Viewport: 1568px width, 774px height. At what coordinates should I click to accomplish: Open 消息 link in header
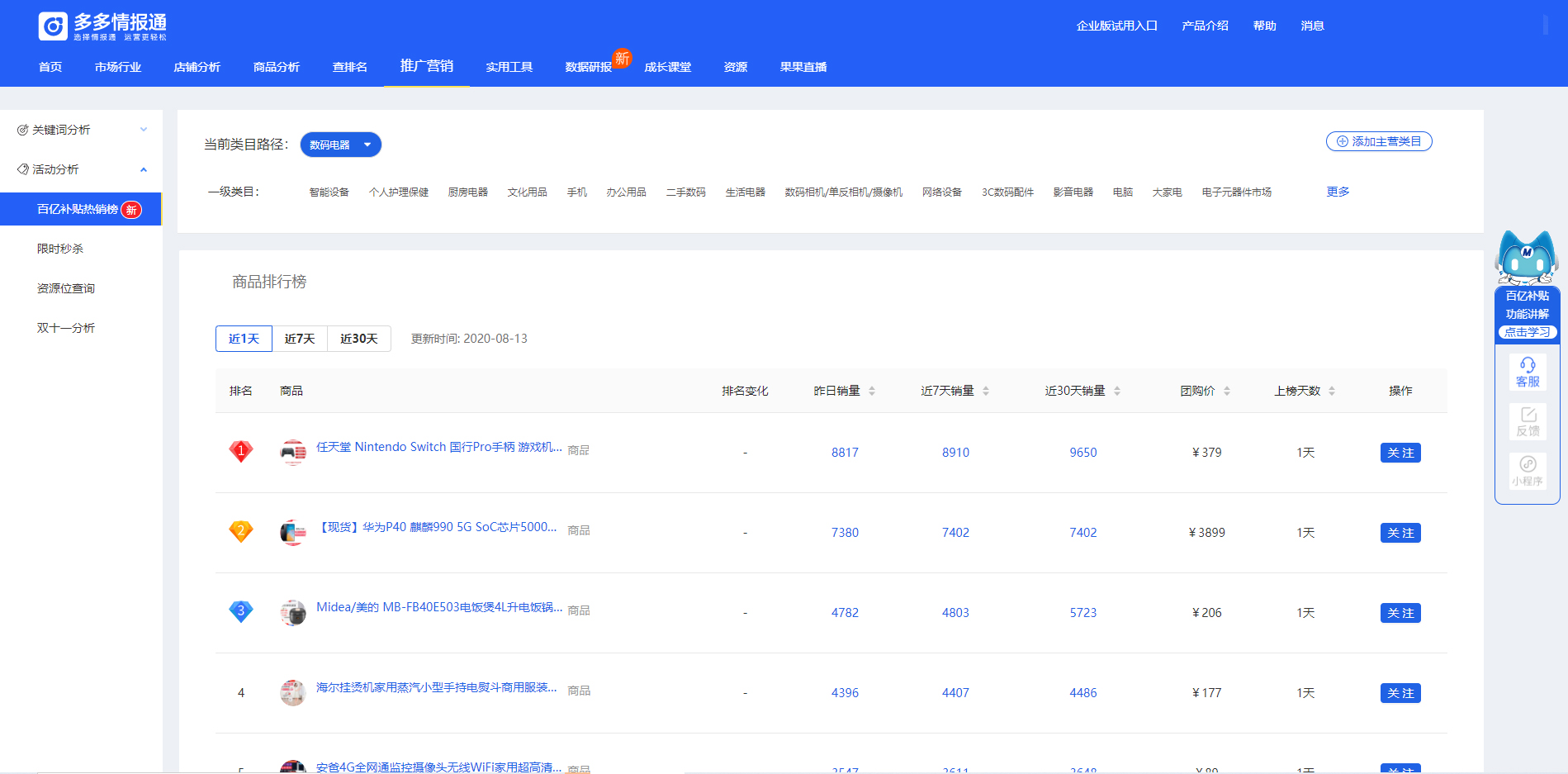(1313, 26)
